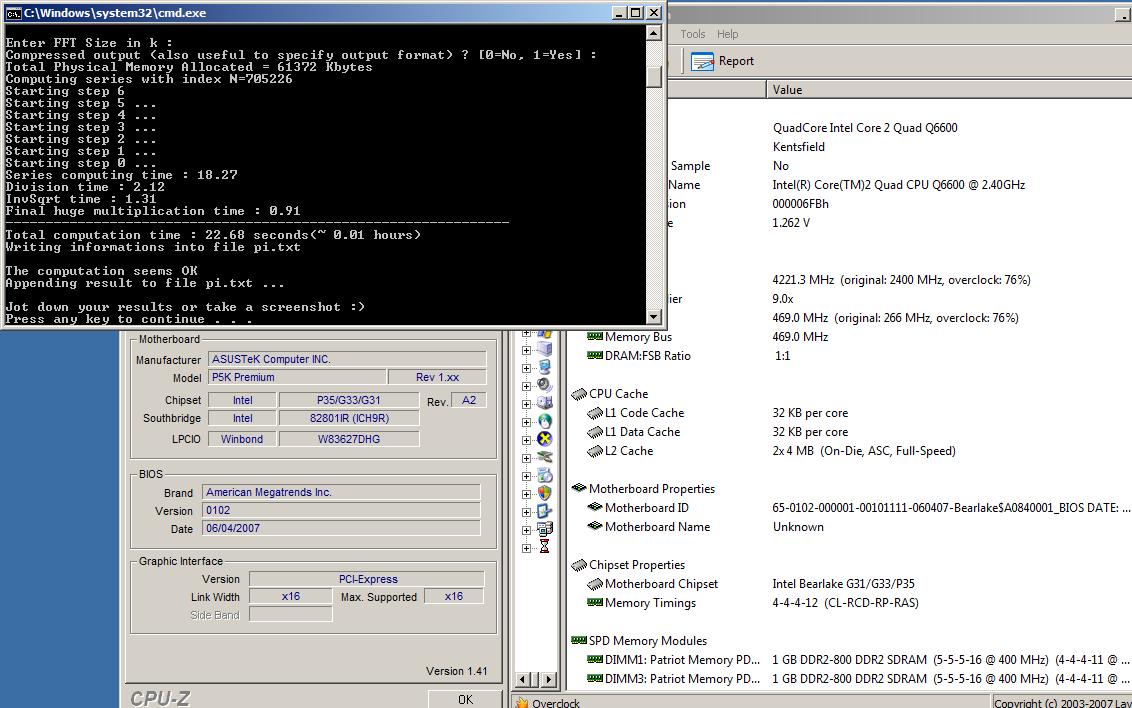The width and height of the screenshot is (1132, 708).
Task: Click the tree pane right scroll arrow
Action: click(549, 679)
